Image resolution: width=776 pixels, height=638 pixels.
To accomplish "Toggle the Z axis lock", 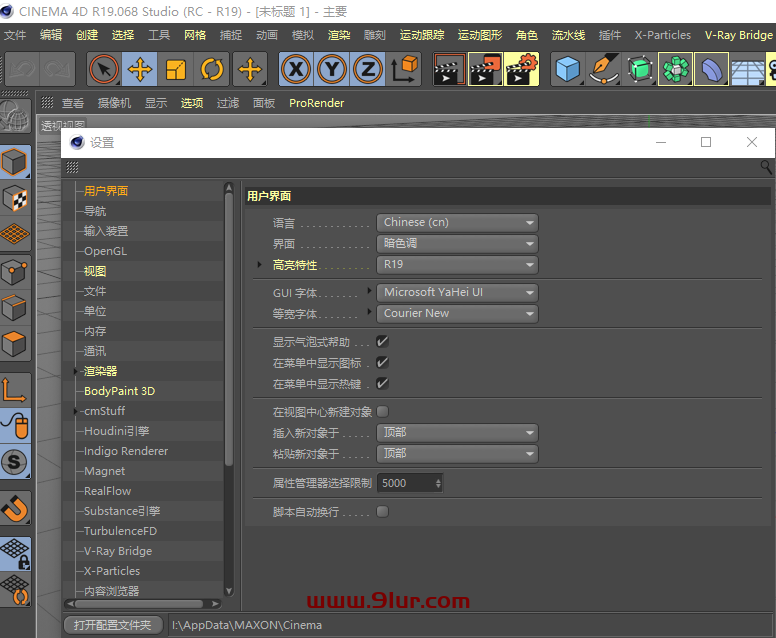I will tap(368, 69).
